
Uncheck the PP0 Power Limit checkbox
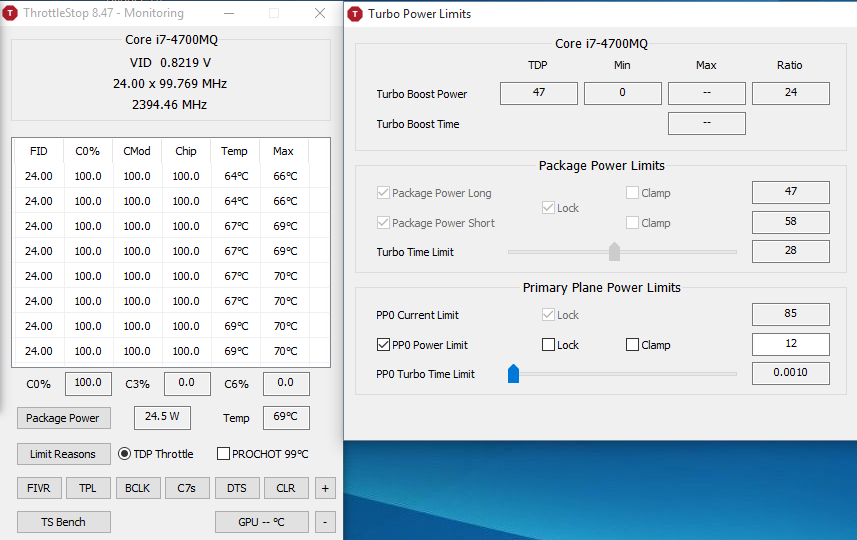[383, 345]
